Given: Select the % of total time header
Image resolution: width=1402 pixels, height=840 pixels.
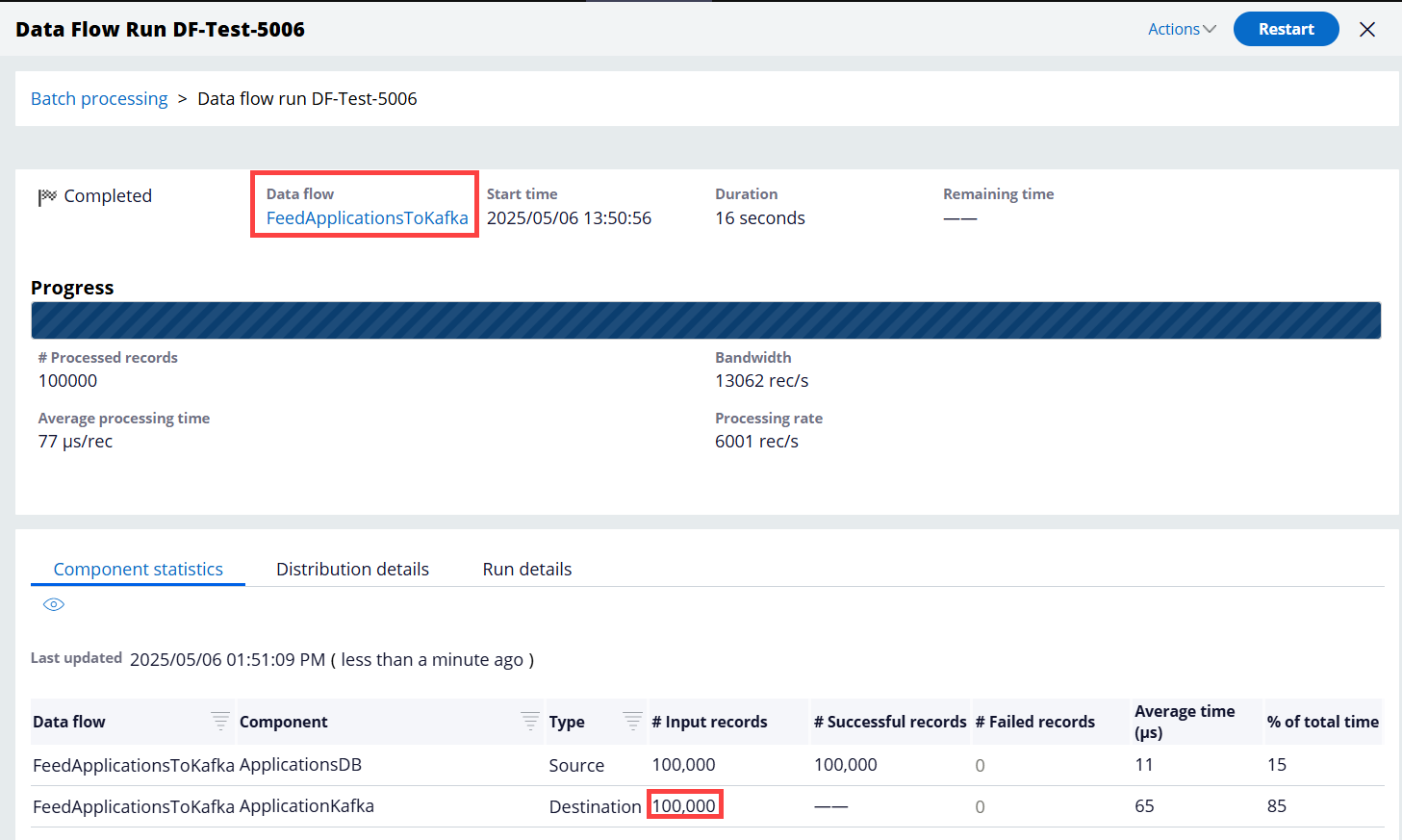Looking at the screenshot, I should (1323, 722).
